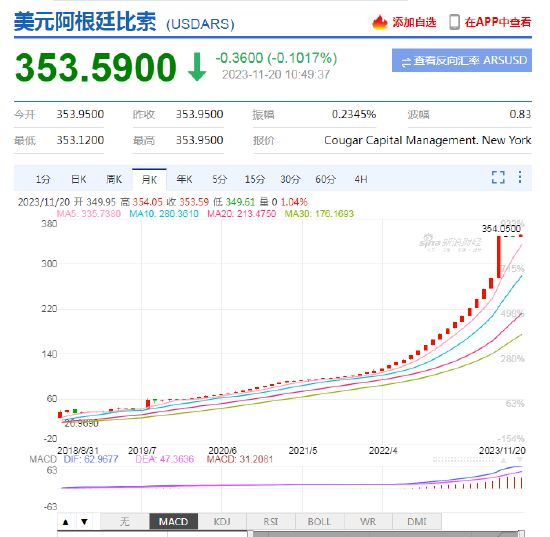The height and width of the screenshot is (537, 550).
Task: Click the 2023/11/20 date axis label
Action: point(502,450)
